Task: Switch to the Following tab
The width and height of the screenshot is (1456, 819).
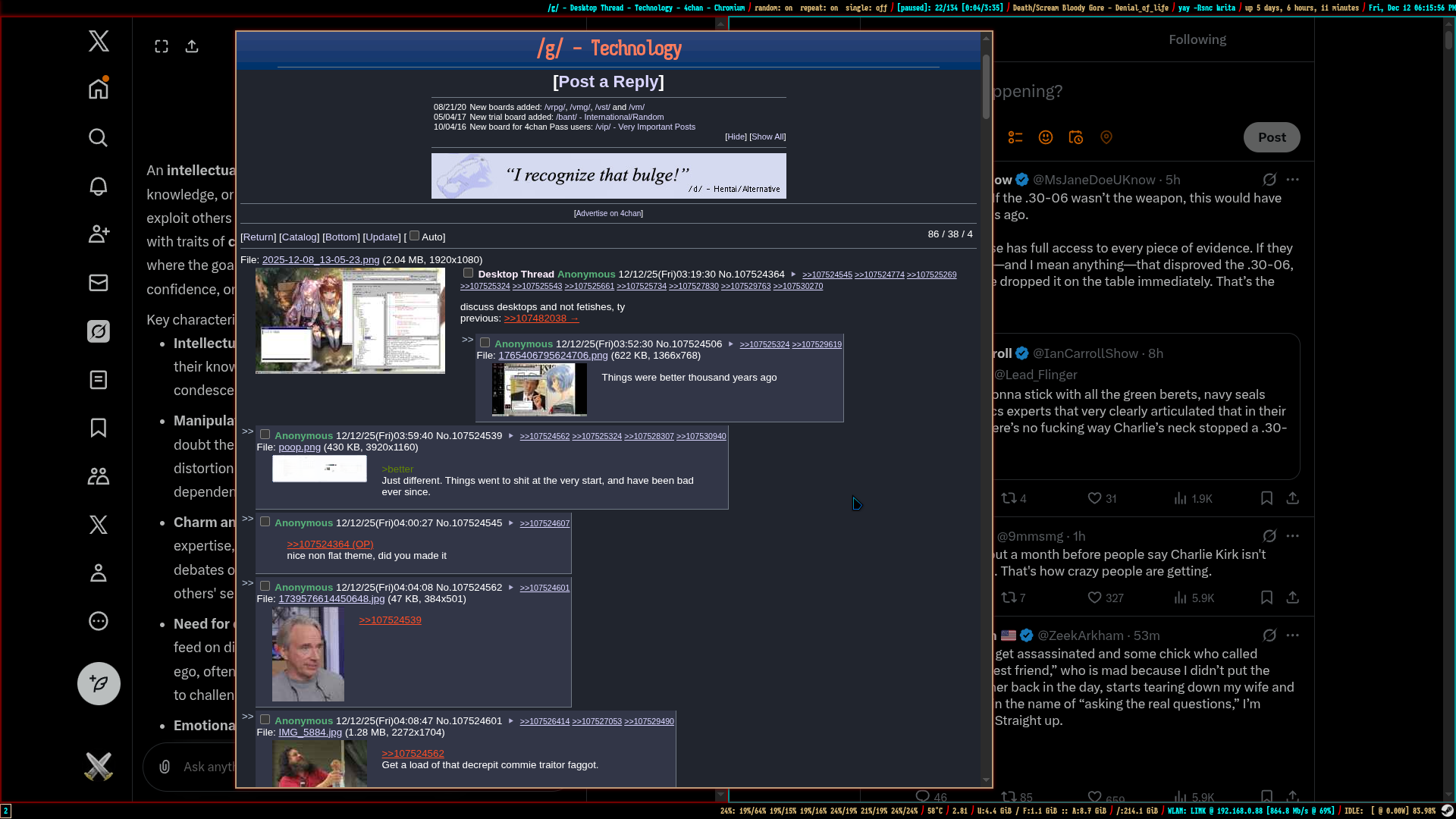Action: pyautogui.click(x=1197, y=39)
